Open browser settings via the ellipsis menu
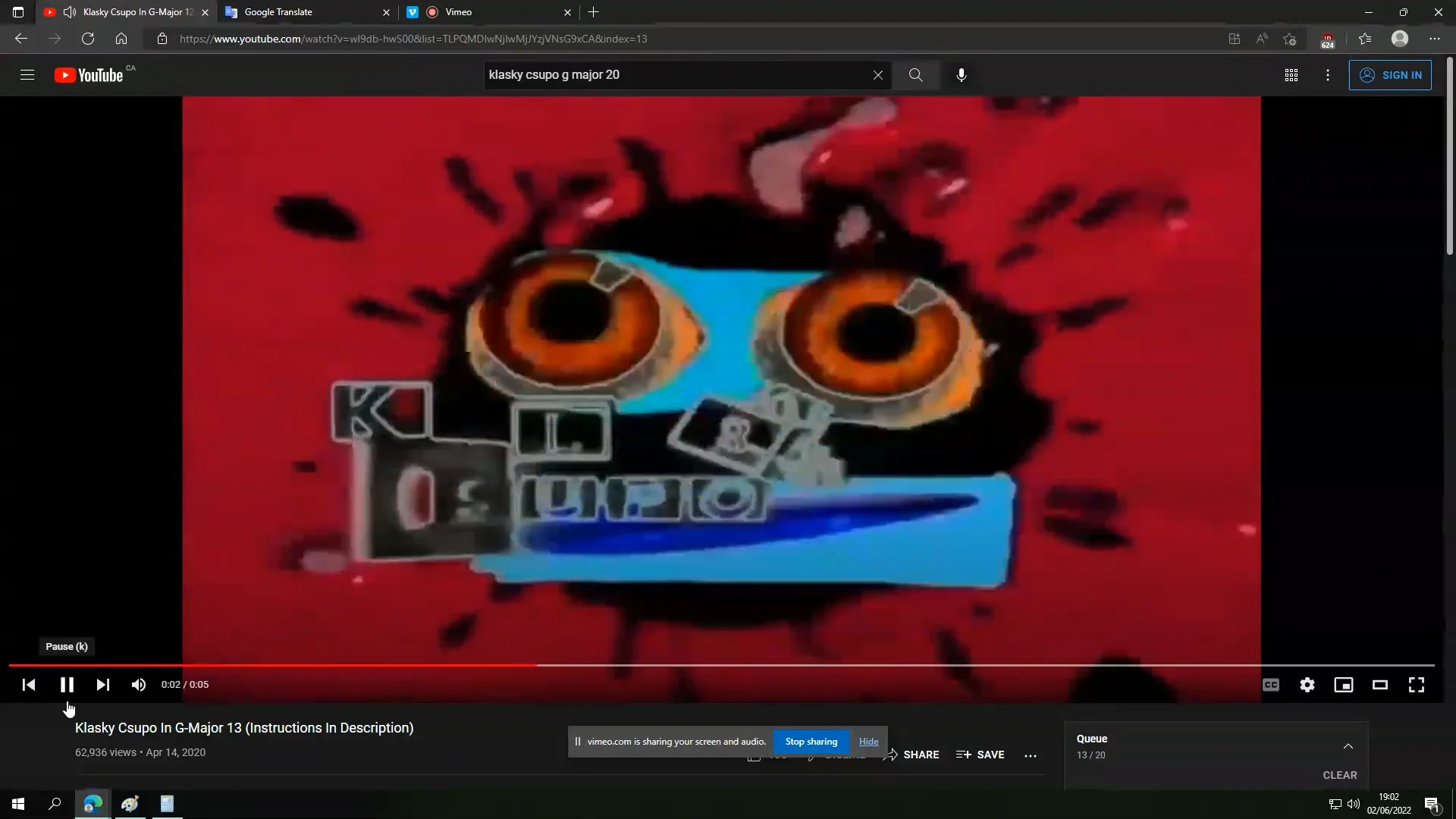 tap(1434, 38)
